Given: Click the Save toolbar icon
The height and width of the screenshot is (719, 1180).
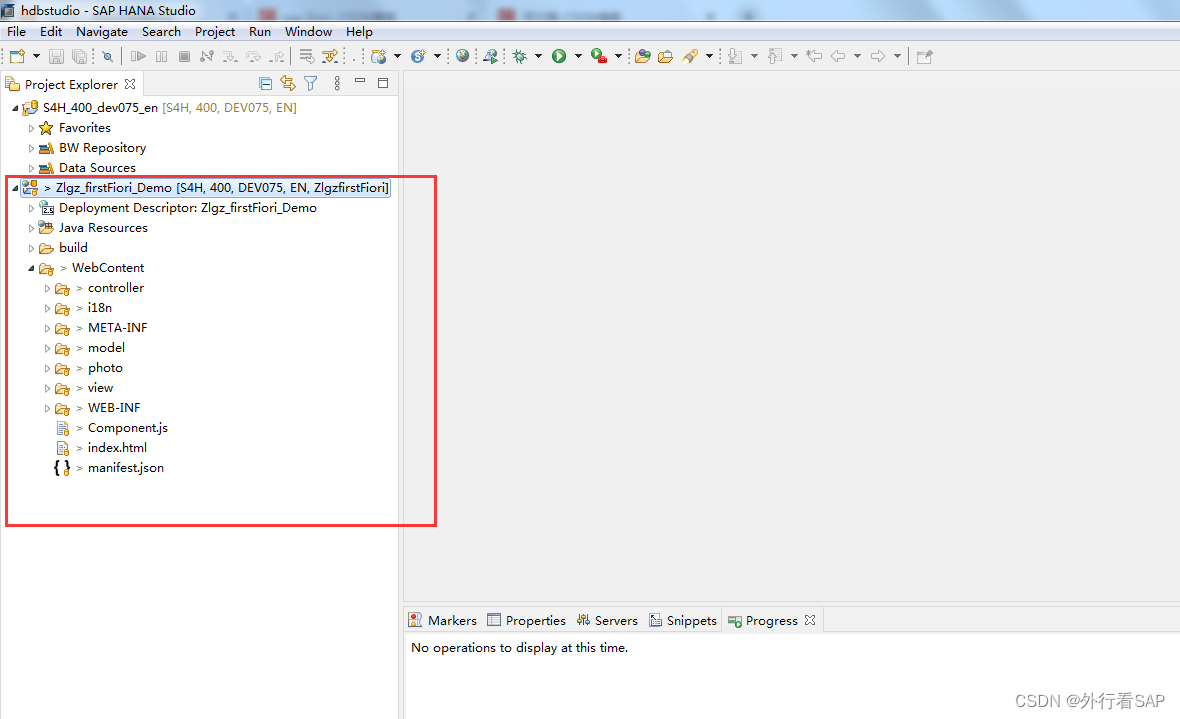Looking at the screenshot, I should click(56, 56).
